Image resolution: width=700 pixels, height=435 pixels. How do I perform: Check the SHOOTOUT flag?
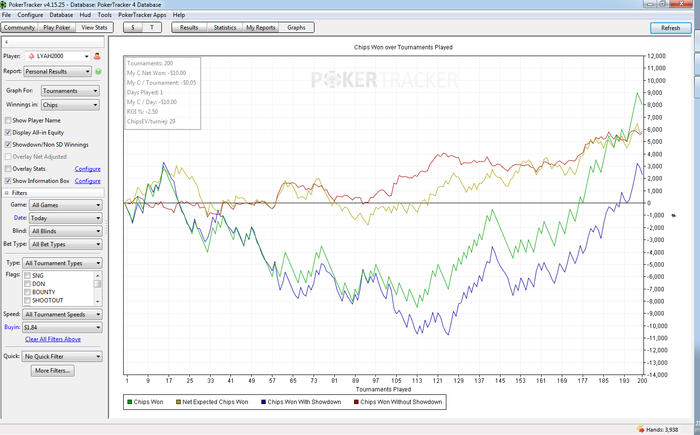click(27, 300)
